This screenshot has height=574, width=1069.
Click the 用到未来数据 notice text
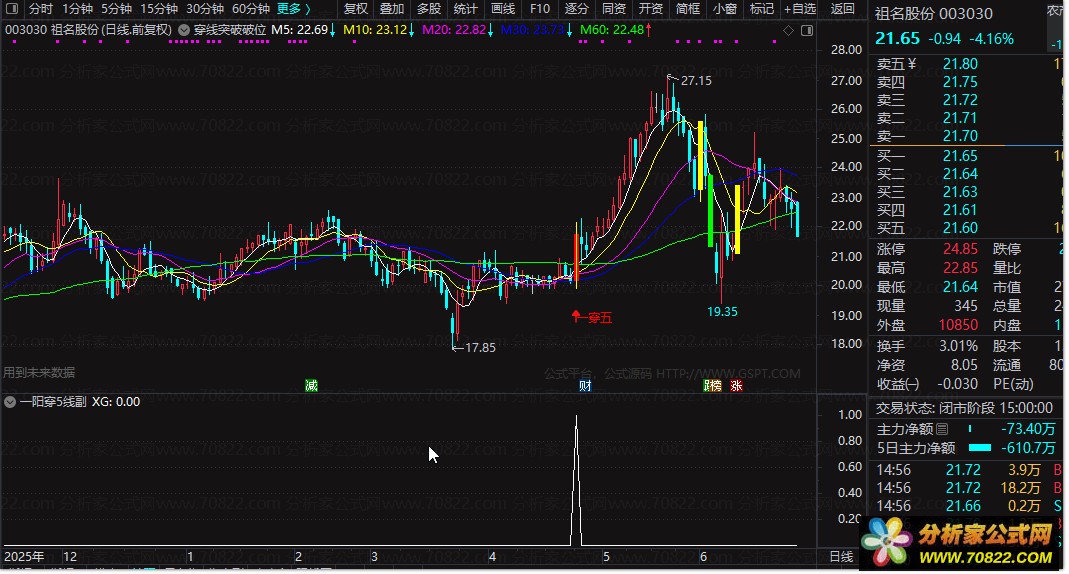pyautogui.click(x=39, y=372)
